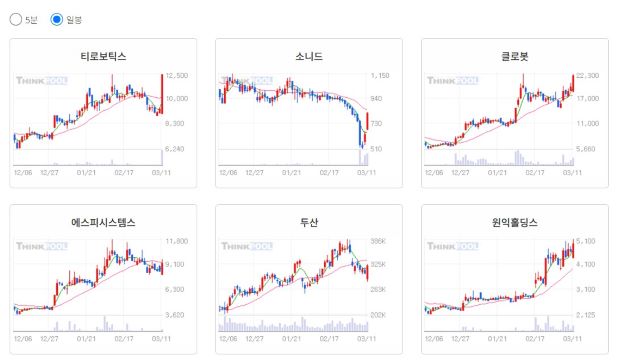Click the ThinkPool watermark in 두산 chart
This screenshot has width=618, height=363.
click(247, 247)
